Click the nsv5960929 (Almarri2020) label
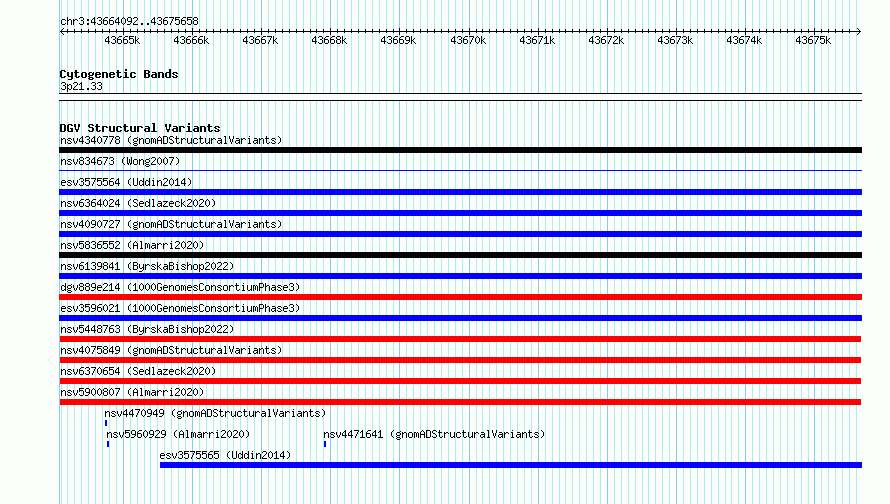Image resolution: width=890 pixels, height=504 pixels. 178,434
